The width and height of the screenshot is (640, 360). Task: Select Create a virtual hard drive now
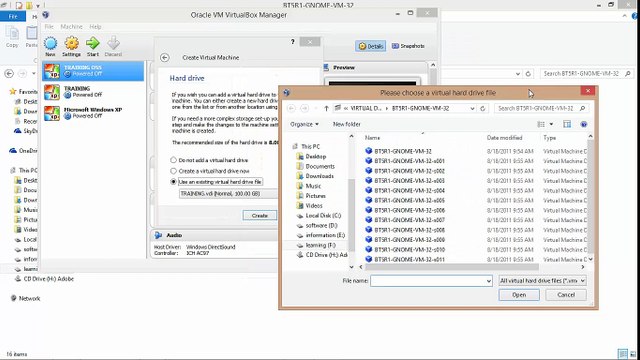coord(210,171)
